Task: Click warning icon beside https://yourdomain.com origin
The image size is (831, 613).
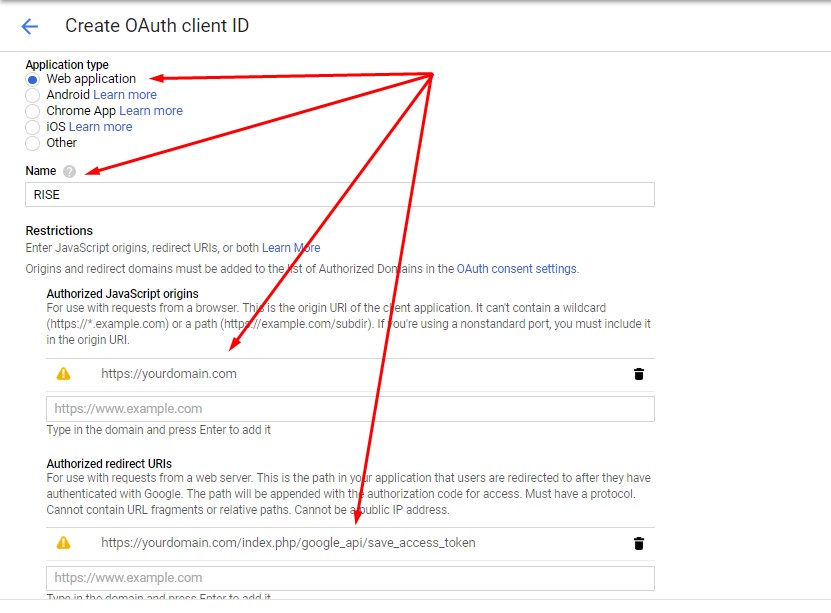Action: coord(64,374)
